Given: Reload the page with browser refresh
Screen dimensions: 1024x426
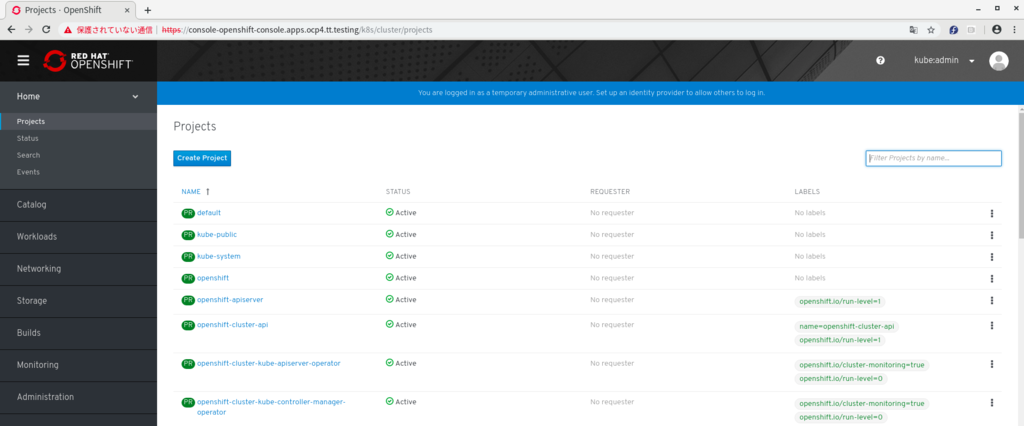Looking at the screenshot, I should 46,29.
